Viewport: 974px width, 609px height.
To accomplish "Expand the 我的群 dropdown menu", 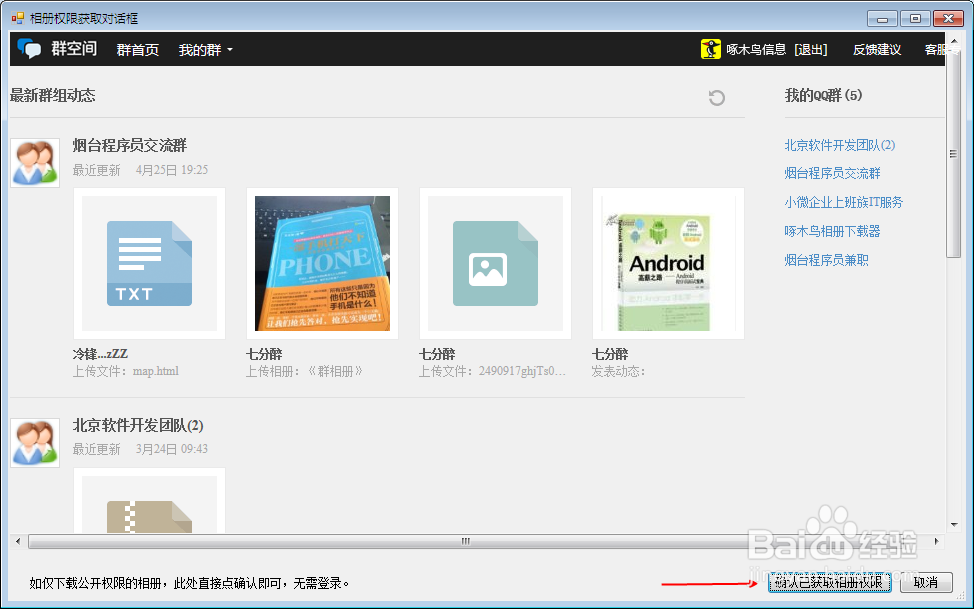I will click(x=206, y=50).
